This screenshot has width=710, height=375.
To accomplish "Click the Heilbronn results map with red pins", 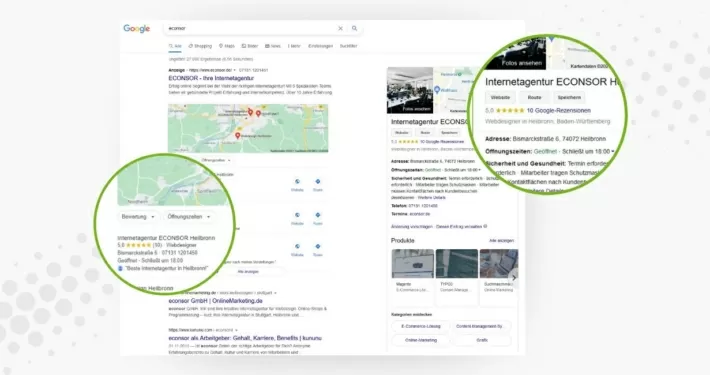I will click(248, 128).
